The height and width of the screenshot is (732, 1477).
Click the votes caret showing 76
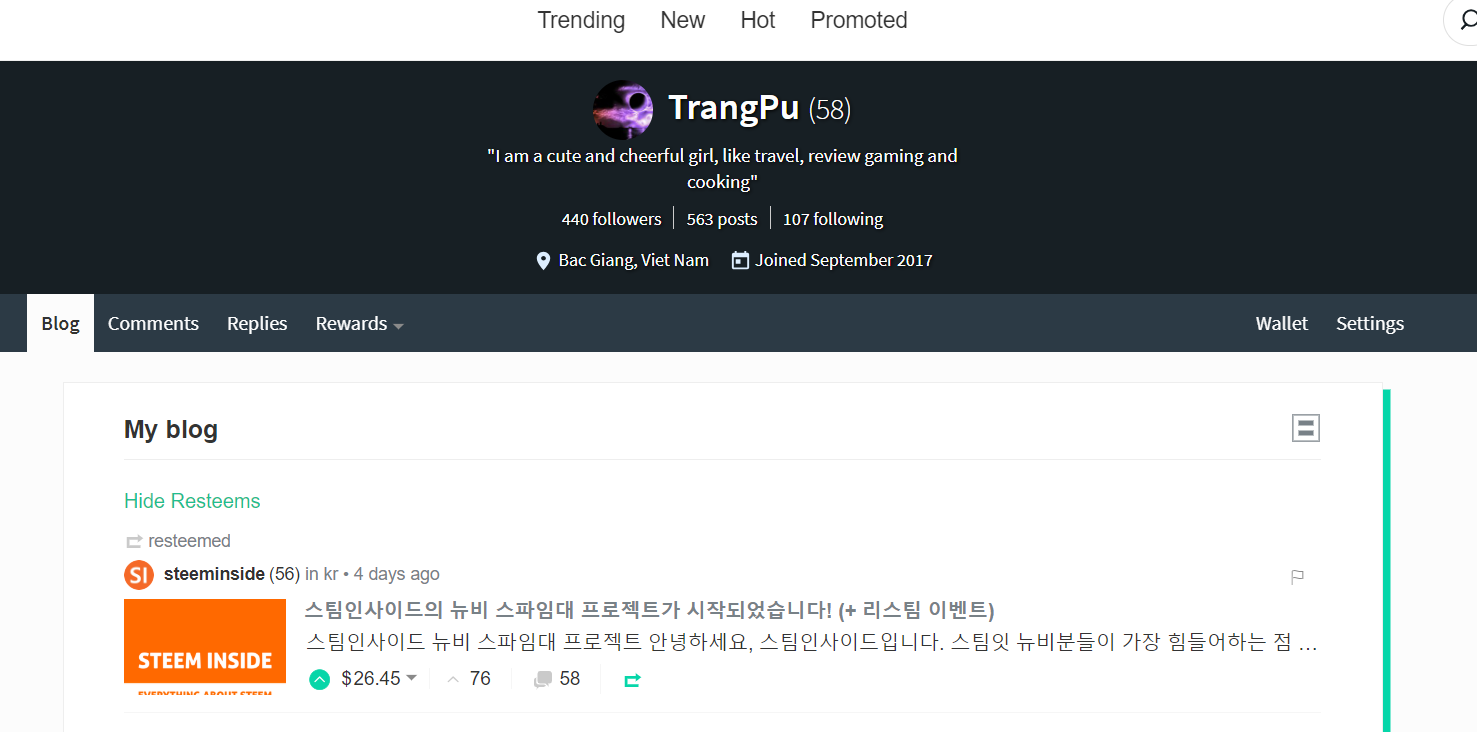click(x=453, y=680)
